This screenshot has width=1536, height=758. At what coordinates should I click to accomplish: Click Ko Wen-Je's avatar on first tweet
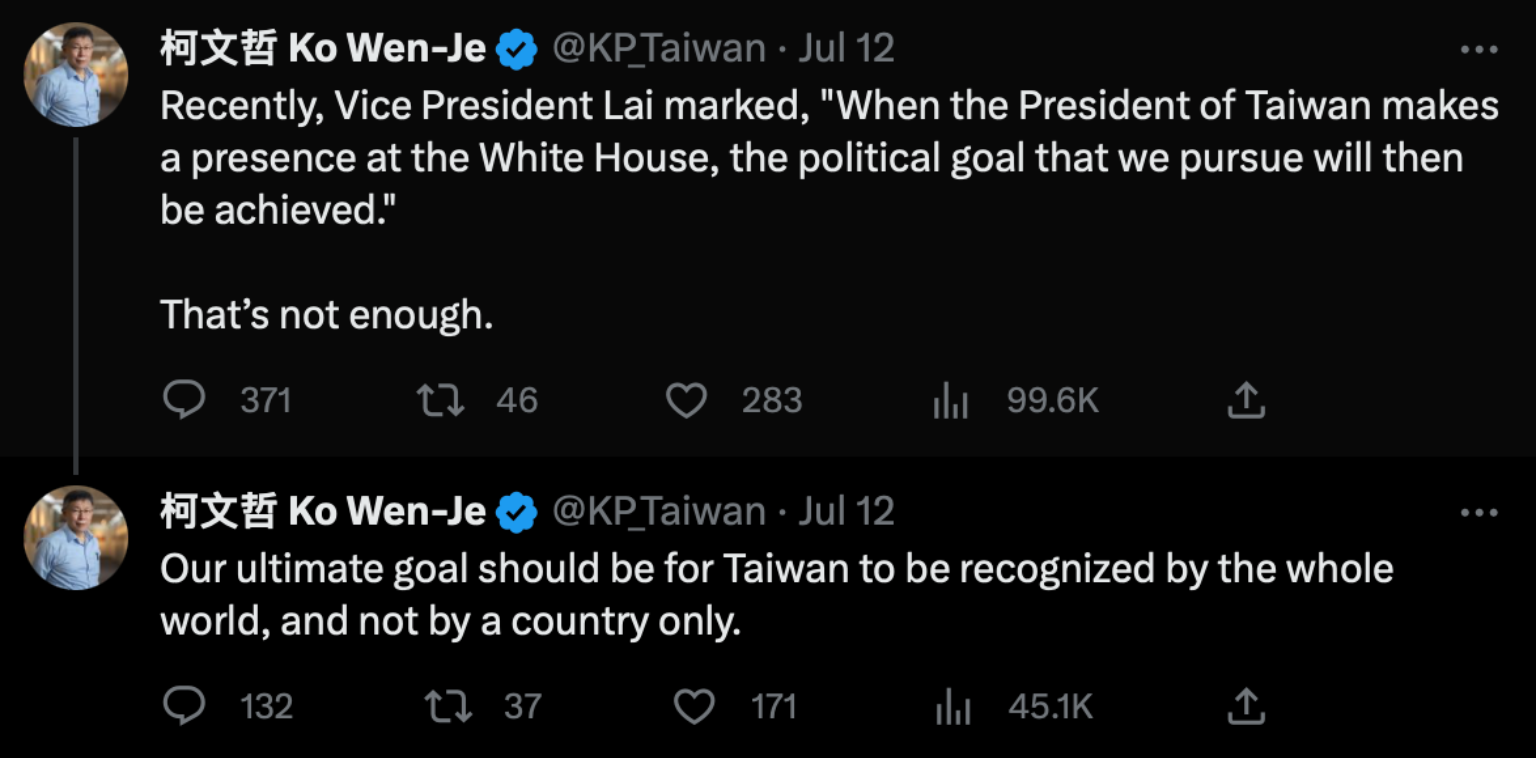pos(76,75)
